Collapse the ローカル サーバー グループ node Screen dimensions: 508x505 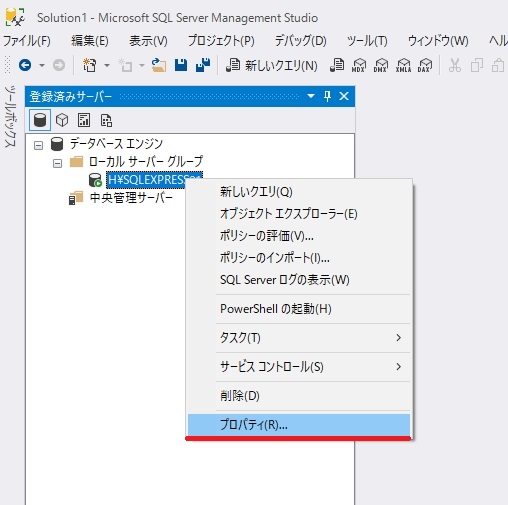pyautogui.click(x=58, y=163)
